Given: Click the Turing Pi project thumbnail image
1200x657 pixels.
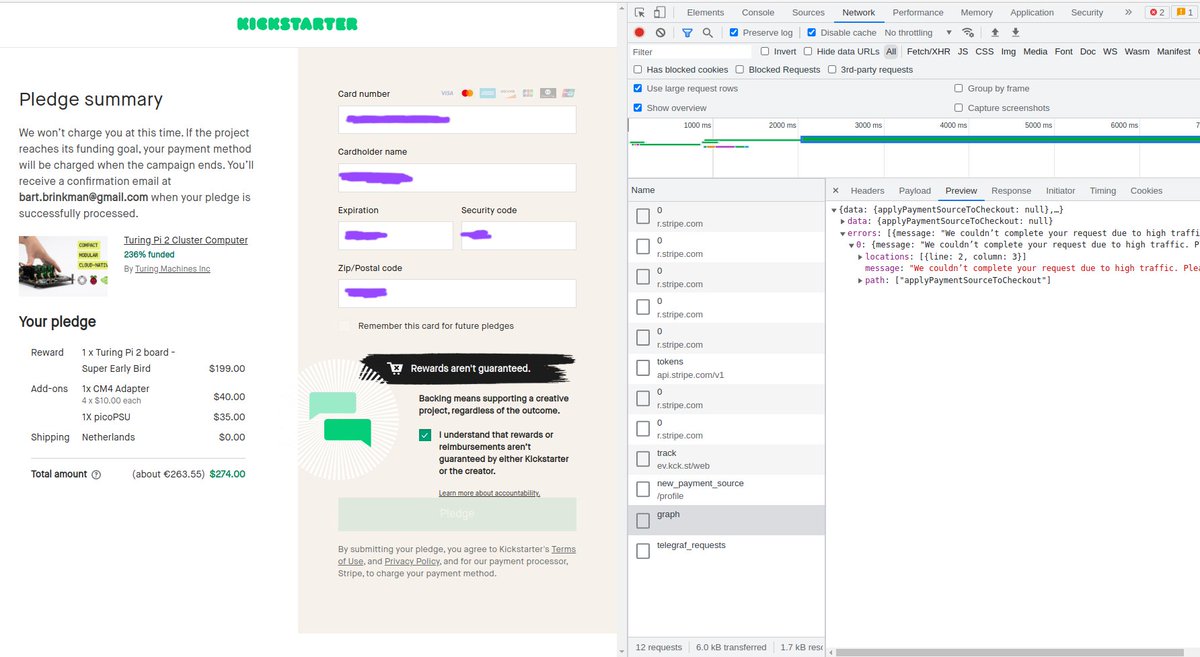Looking at the screenshot, I should (x=64, y=265).
